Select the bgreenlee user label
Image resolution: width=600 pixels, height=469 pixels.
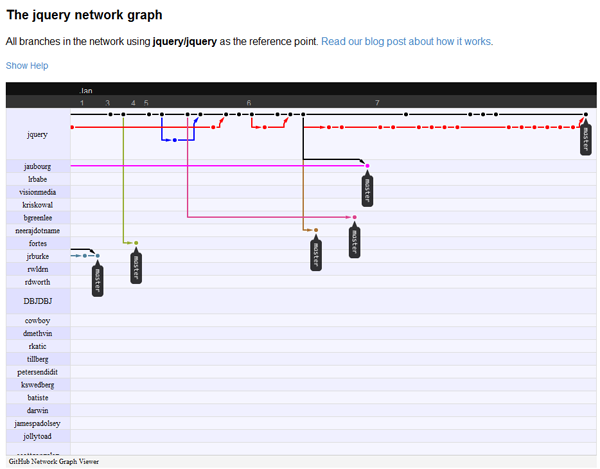pyautogui.click(x=38, y=218)
